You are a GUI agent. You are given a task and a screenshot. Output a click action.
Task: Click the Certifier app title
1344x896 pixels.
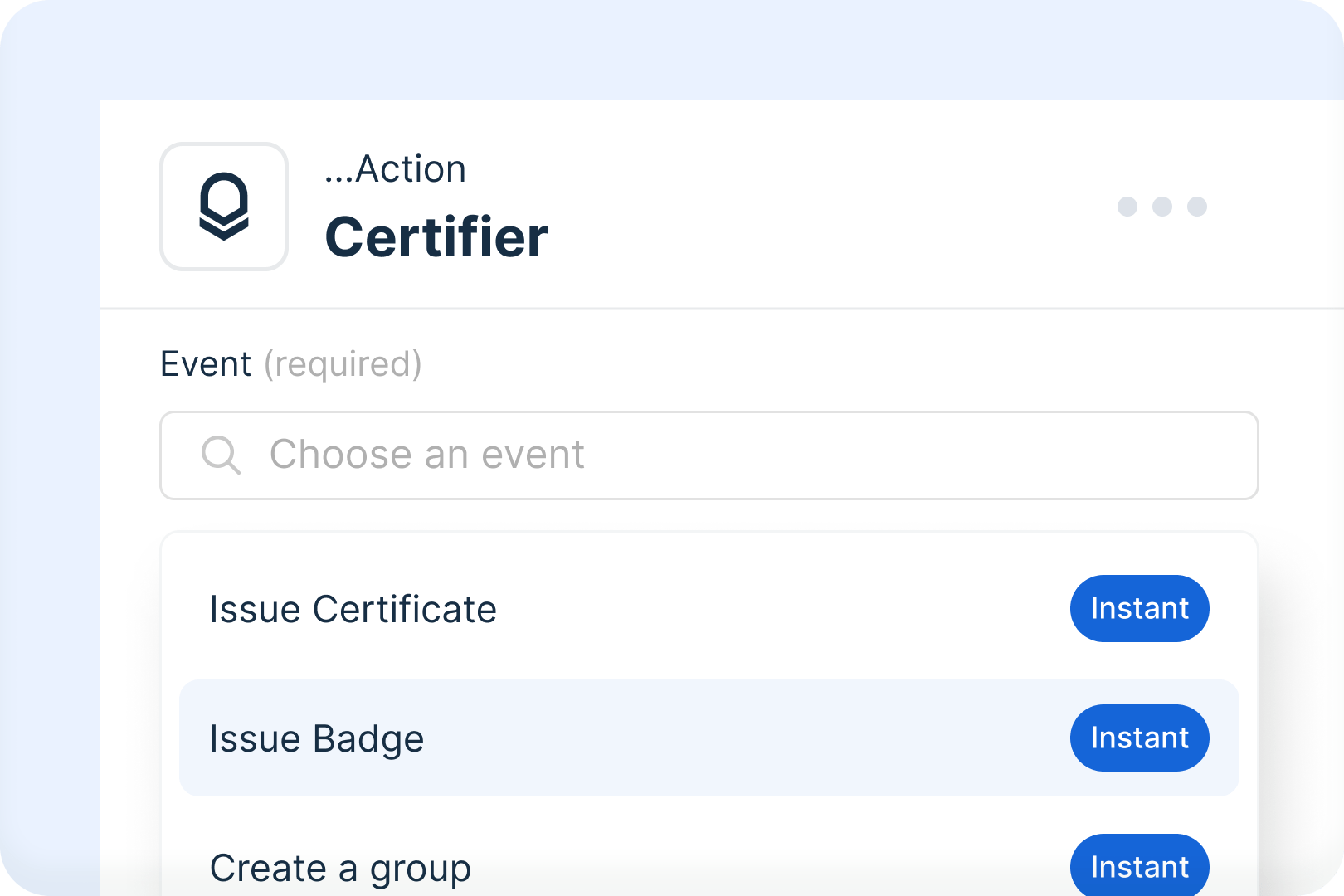[x=436, y=237]
